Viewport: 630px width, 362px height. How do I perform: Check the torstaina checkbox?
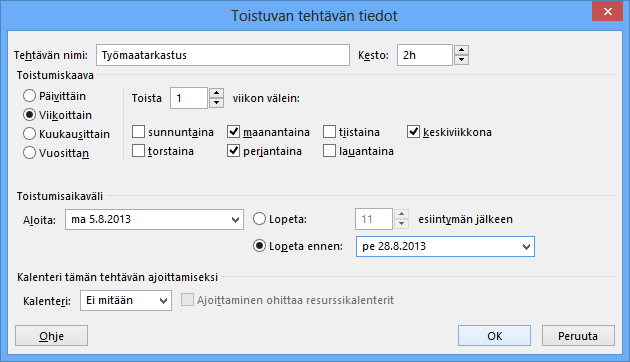tap(138, 151)
